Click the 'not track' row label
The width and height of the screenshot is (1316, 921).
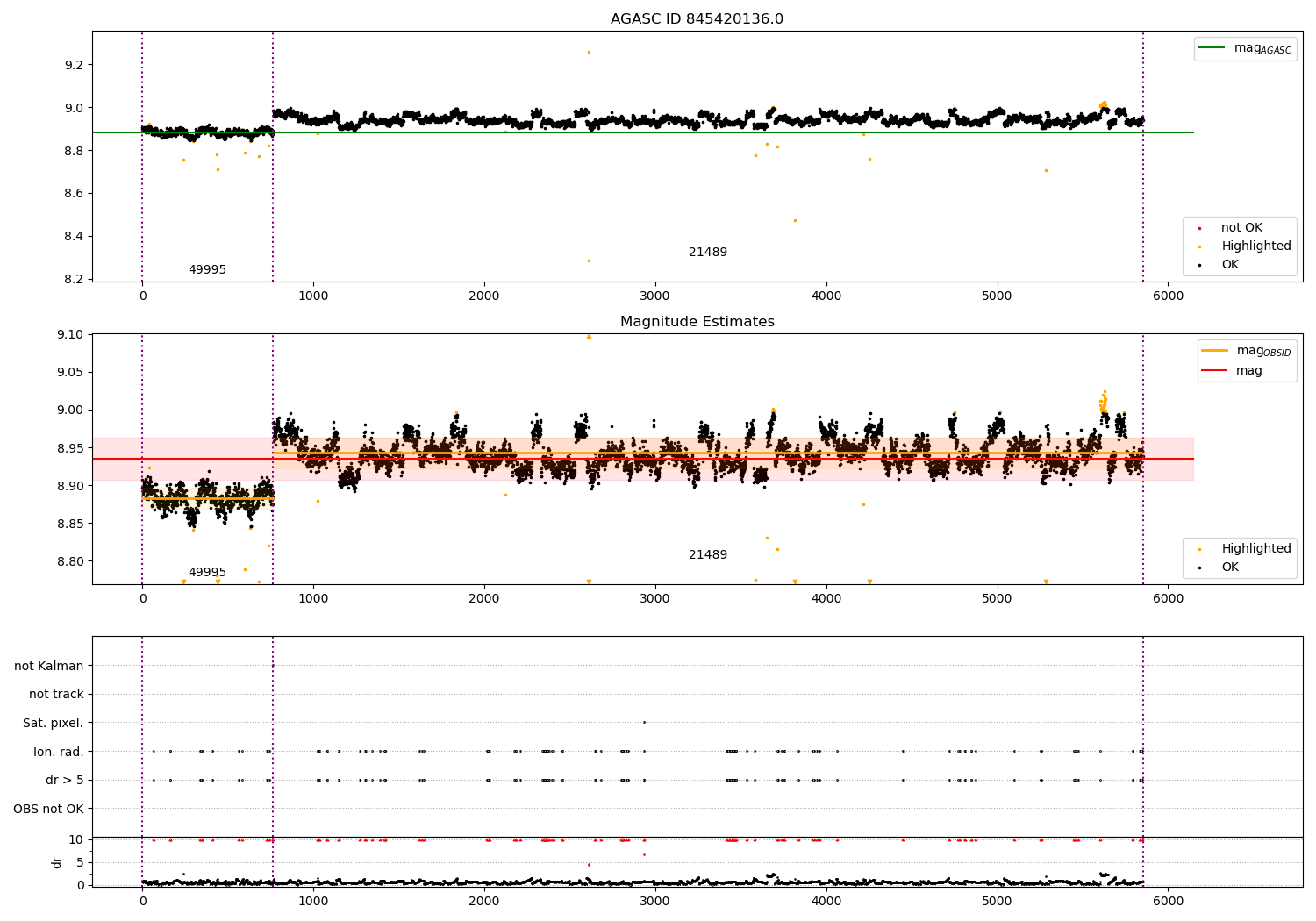tap(56, 695)
